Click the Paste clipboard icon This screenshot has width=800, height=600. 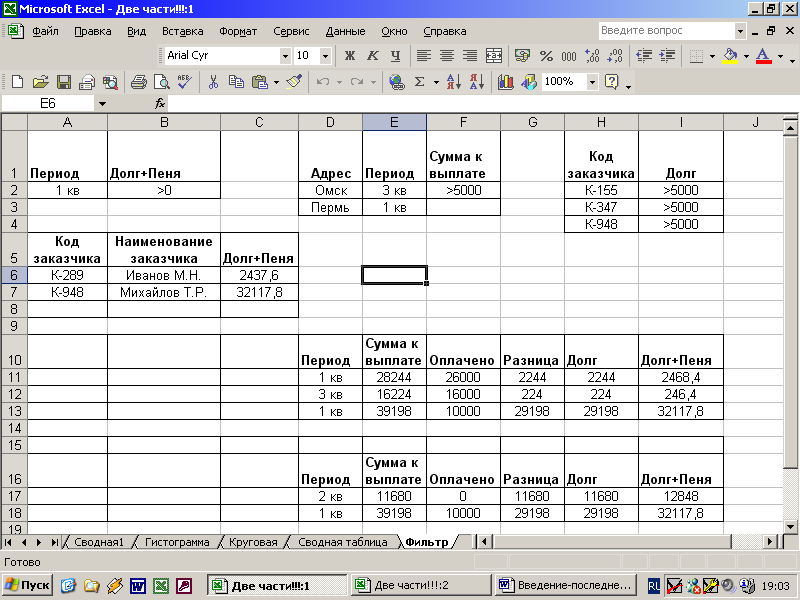point(260,82)
